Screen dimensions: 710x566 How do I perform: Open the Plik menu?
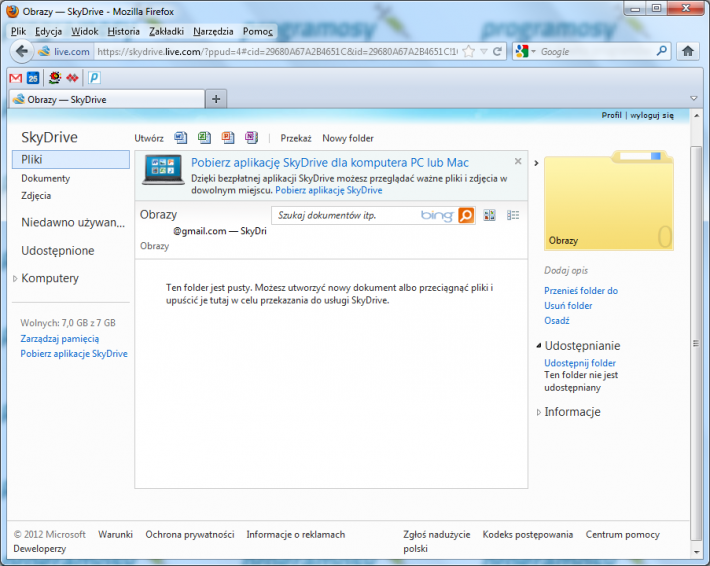pos(18,31)
